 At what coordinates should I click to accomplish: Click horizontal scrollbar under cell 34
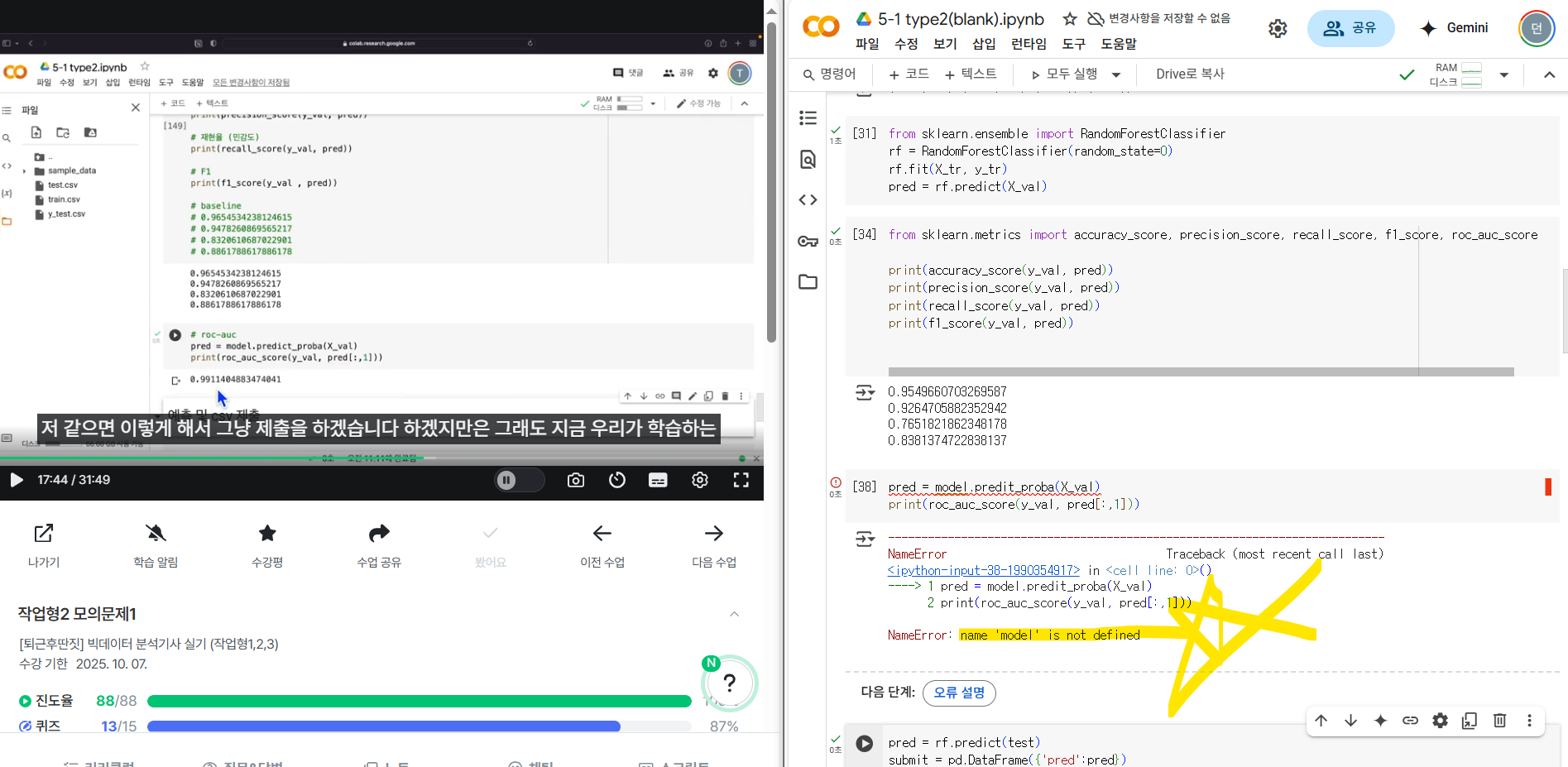pos(1201,372)
